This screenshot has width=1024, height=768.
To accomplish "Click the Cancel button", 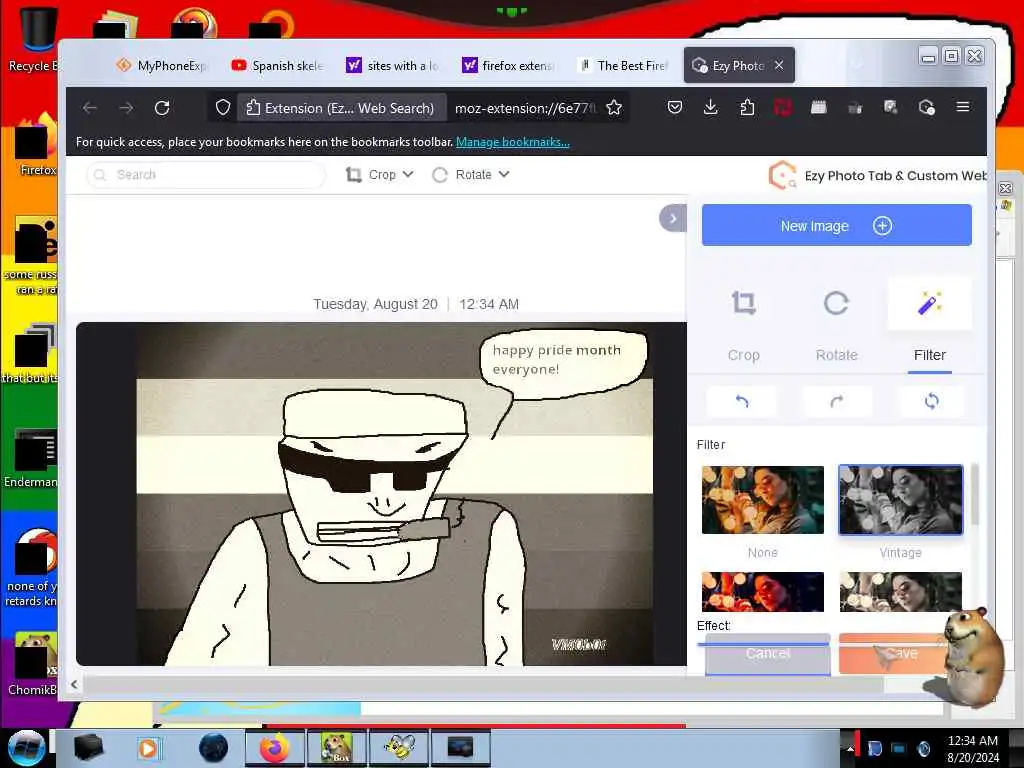I will tap(767, 654).
